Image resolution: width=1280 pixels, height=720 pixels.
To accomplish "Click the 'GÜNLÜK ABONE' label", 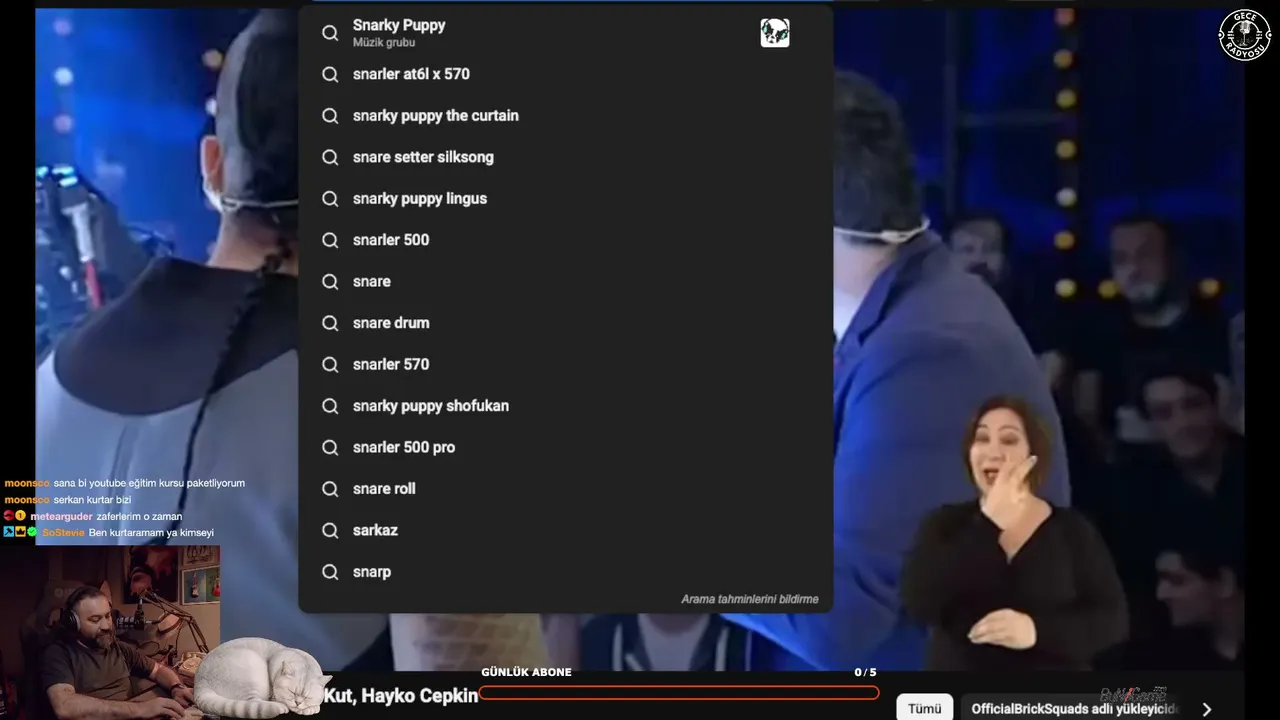I will [526, 672].
